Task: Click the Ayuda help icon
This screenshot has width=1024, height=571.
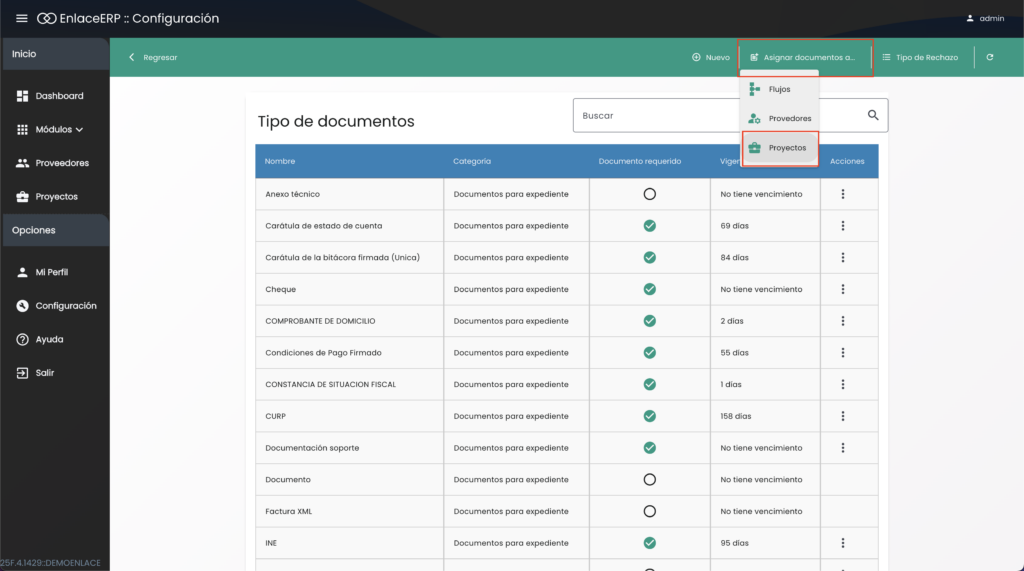Action: 22,339
